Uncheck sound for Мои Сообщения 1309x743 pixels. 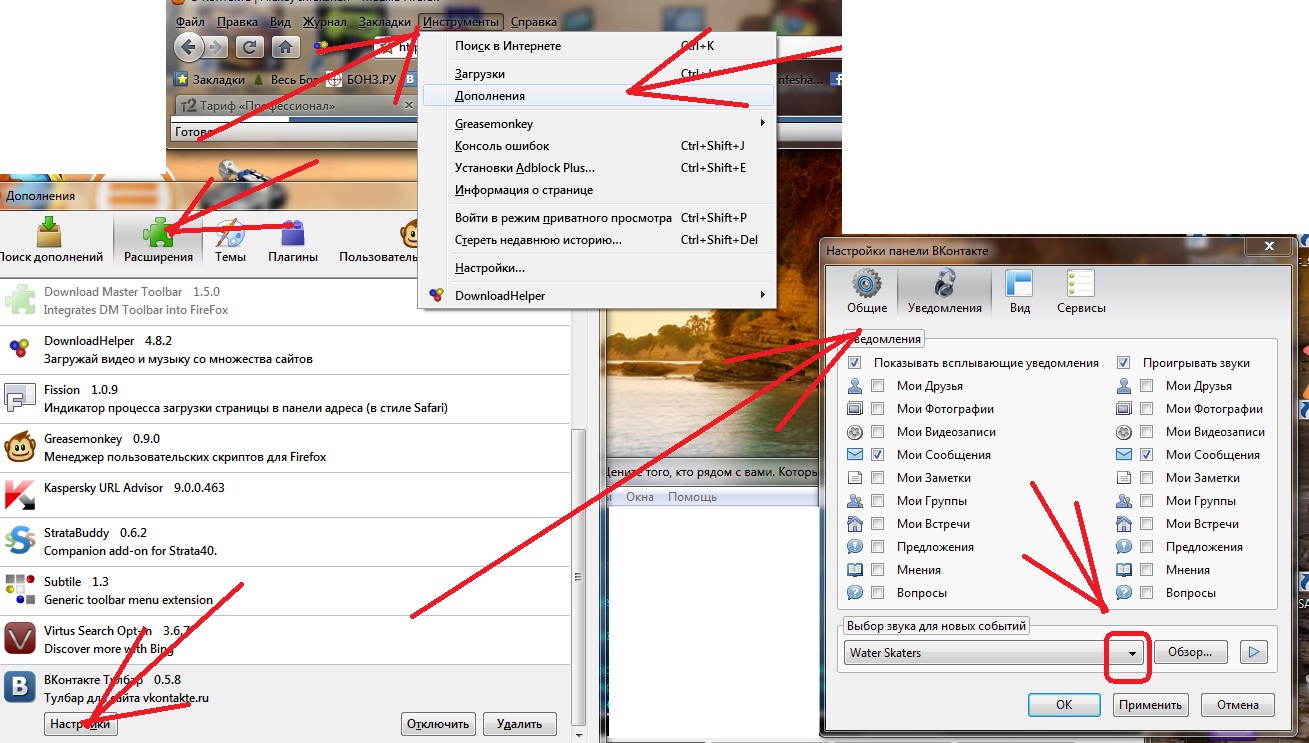(1146, 455)
